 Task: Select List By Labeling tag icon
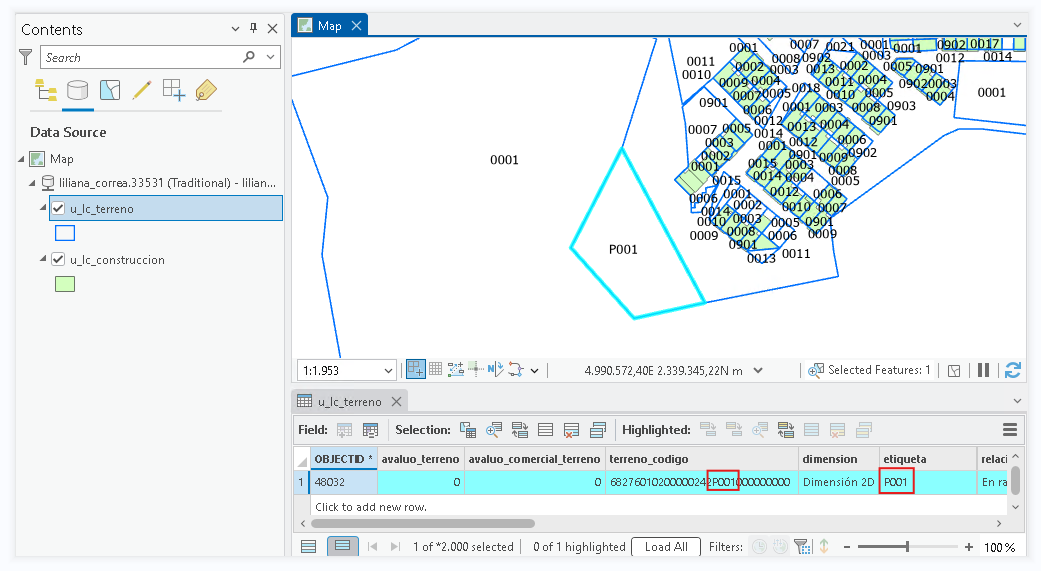(206, 90)
